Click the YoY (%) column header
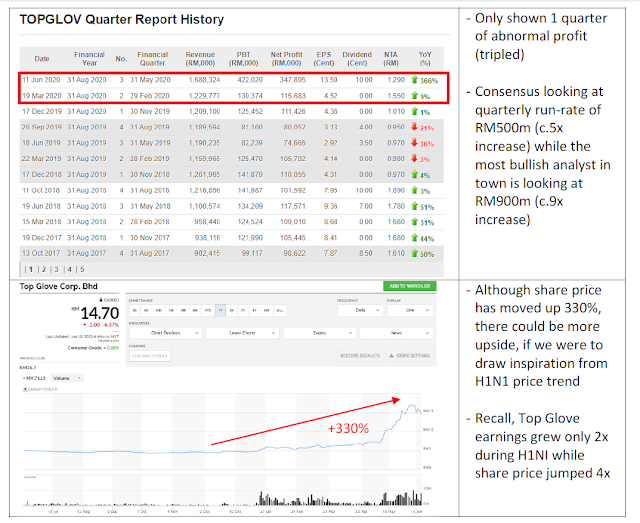The width and height of the screenshot is (640, 523). click(425, 59)
